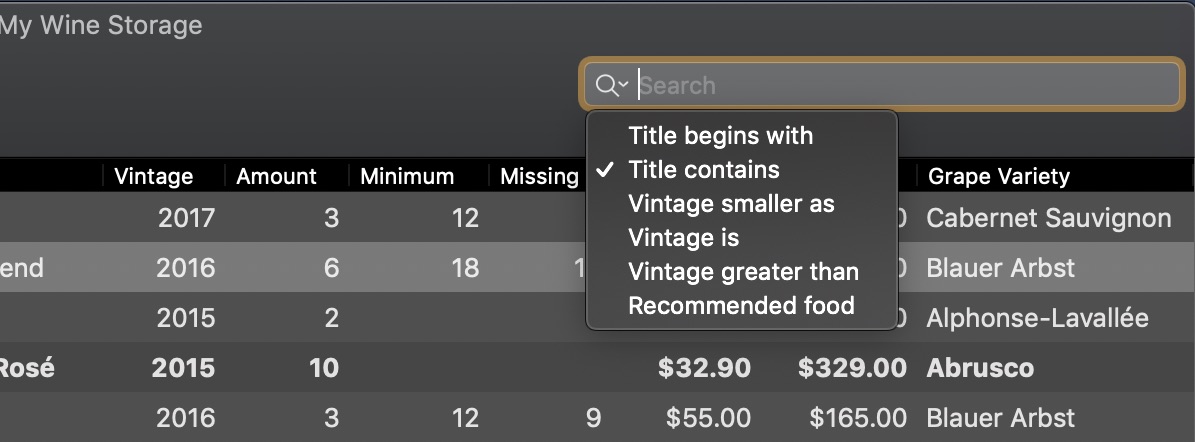Image resolution: width=1195 pixels, height=442 pixels.
Task: Click the $32.90 price cell
Action: click(704, 368)
